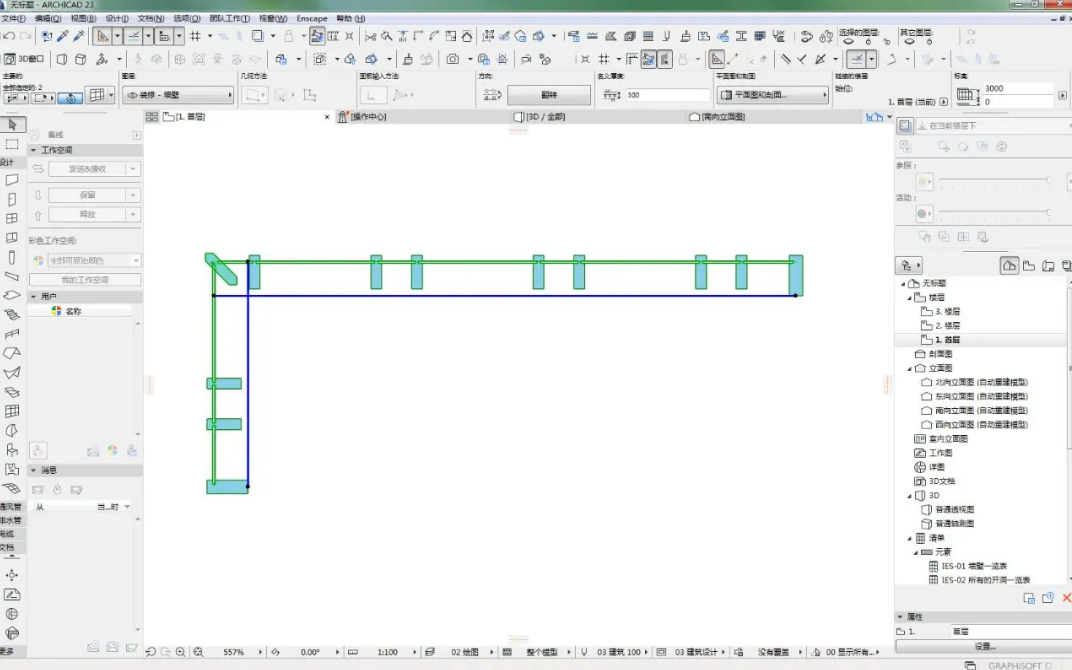Select the Arrow tool in the toolbox
This screenshot has width=1072, height=670.
(12, 124)
